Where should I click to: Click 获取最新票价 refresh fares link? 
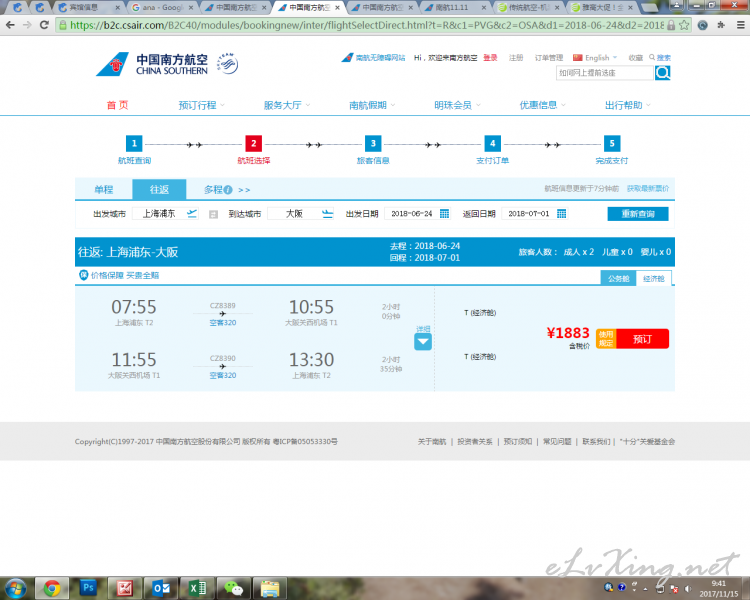pos(648,189)
